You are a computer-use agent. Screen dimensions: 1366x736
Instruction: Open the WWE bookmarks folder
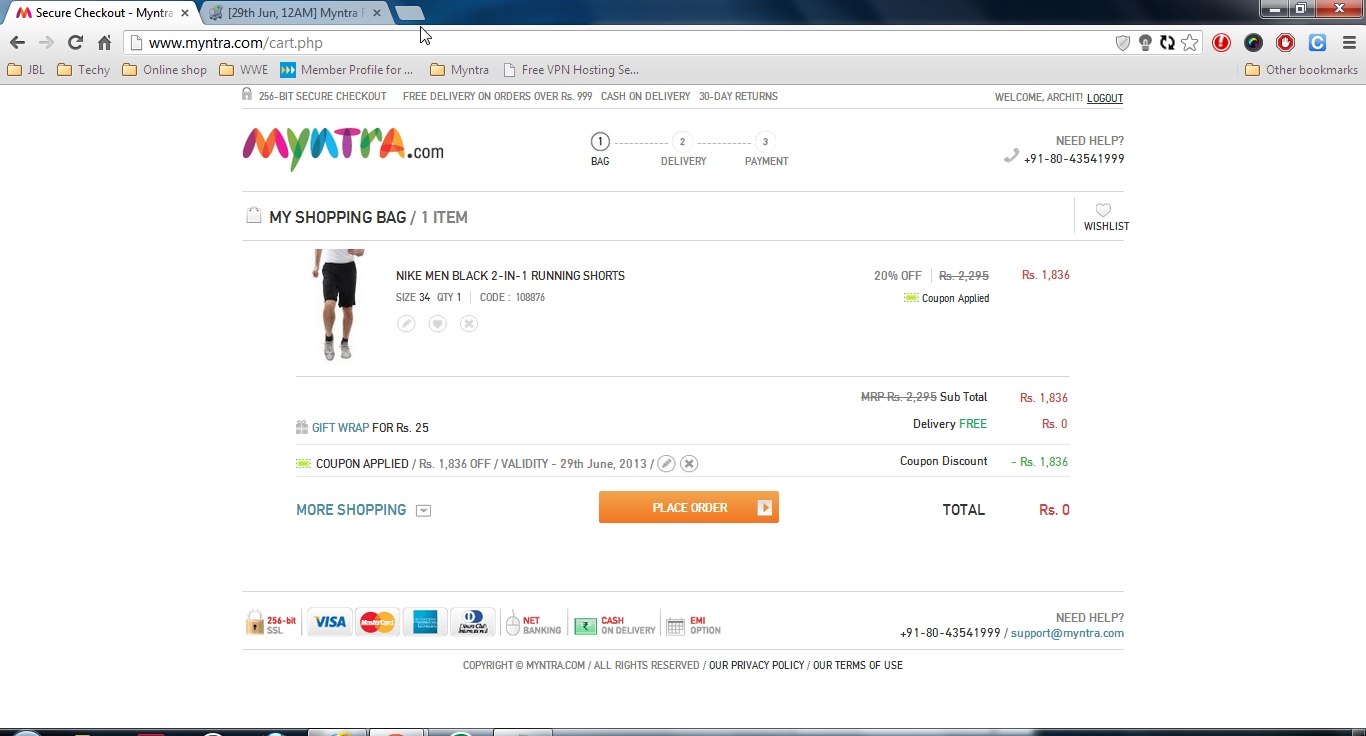coord(243,70)
